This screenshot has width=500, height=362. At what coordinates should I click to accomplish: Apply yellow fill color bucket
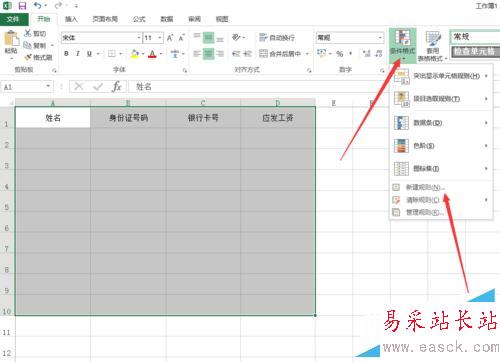point(135,53)
